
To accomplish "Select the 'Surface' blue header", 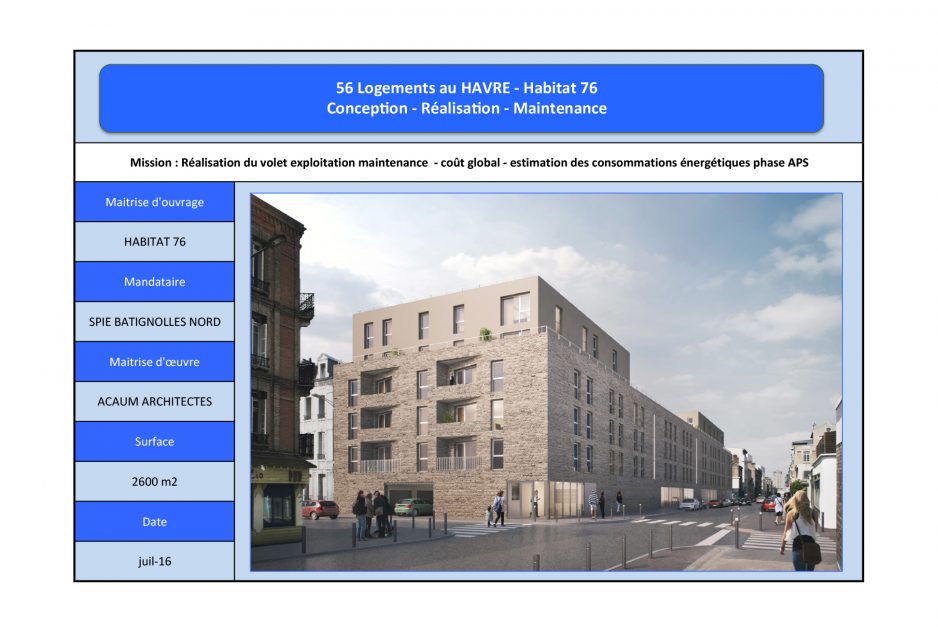I will [153, 441].
